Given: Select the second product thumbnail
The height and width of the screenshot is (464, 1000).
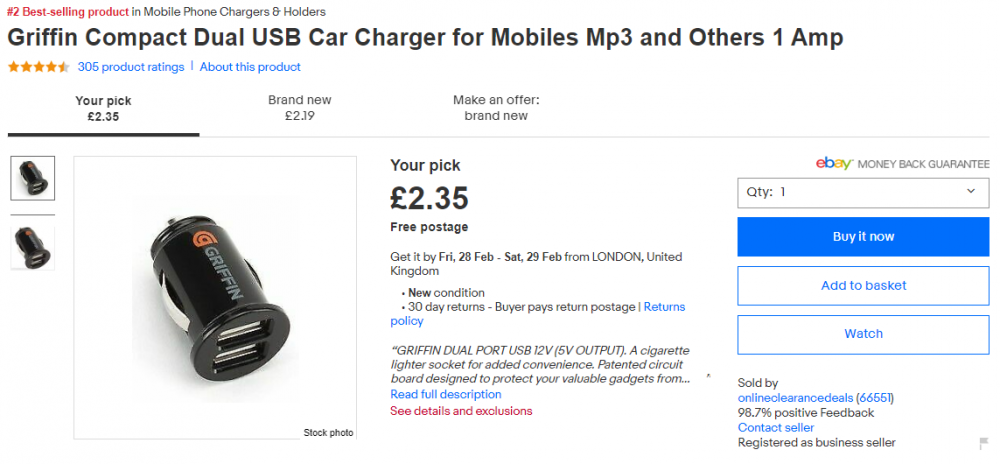Looking at the screenshot, I should pos(33,248).
